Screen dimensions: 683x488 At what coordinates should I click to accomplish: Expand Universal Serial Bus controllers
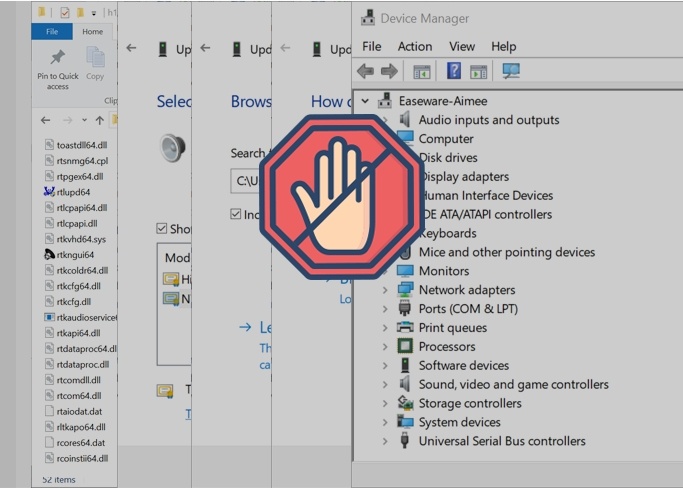385,441
